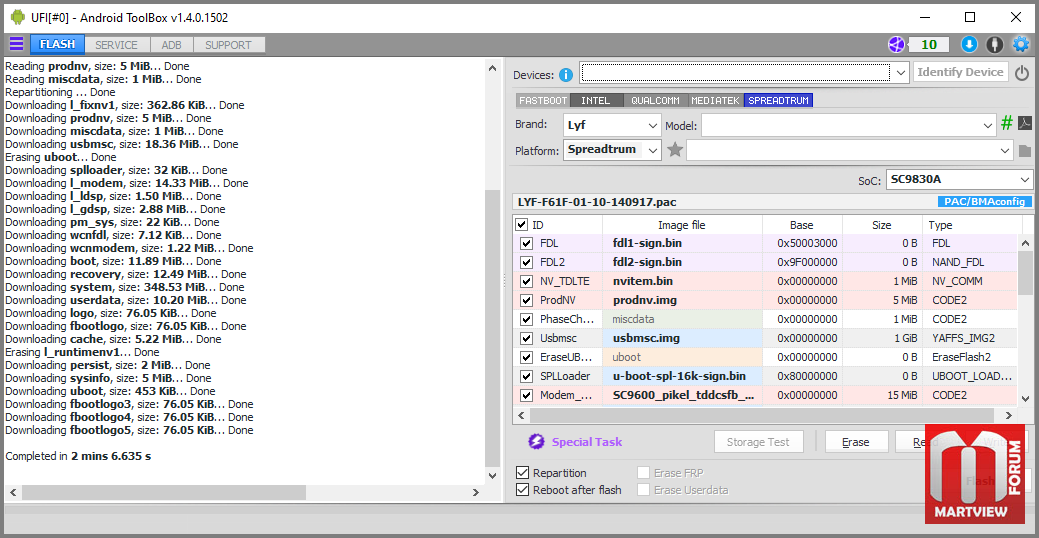Click the Image file column header
This screenshot has width=1039, height=538.
681,225
